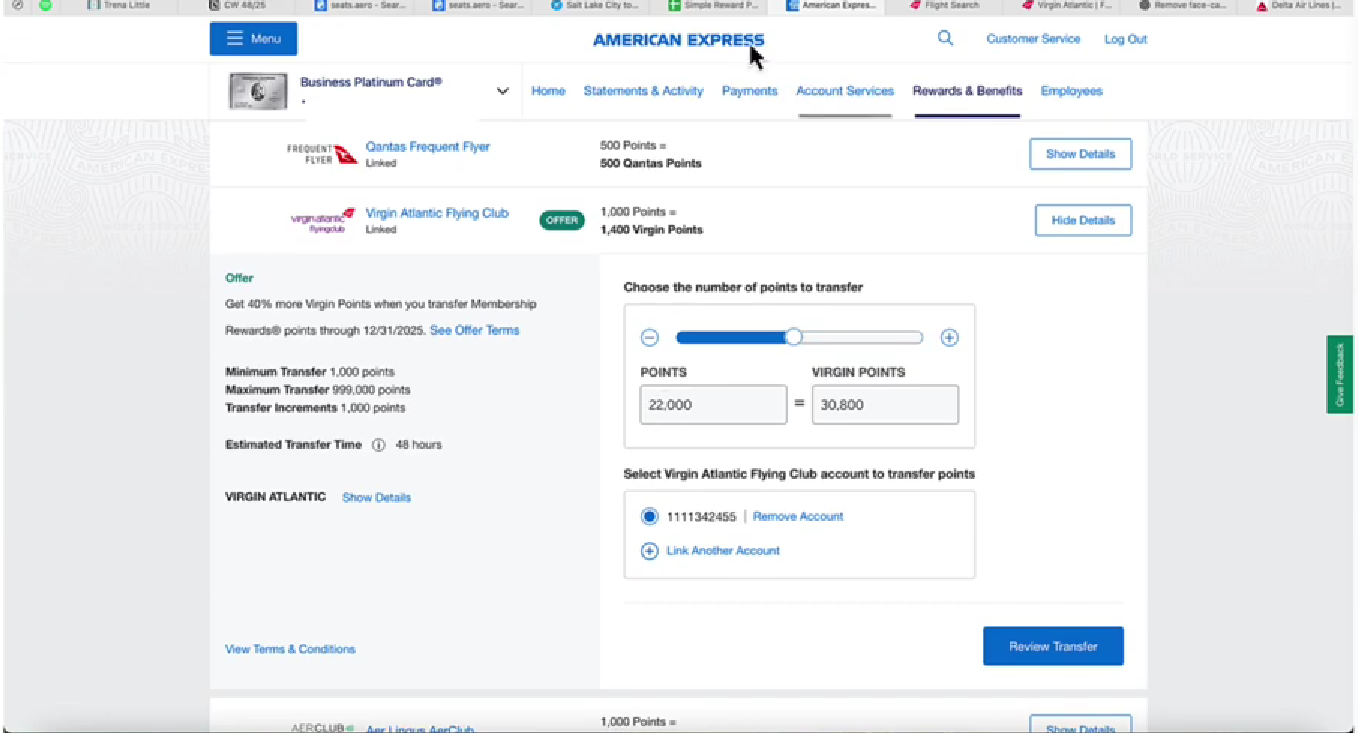Switch to the Delta Air Lines browser tab
Screen dimensions: 1358x733
tap(1298, 6)
